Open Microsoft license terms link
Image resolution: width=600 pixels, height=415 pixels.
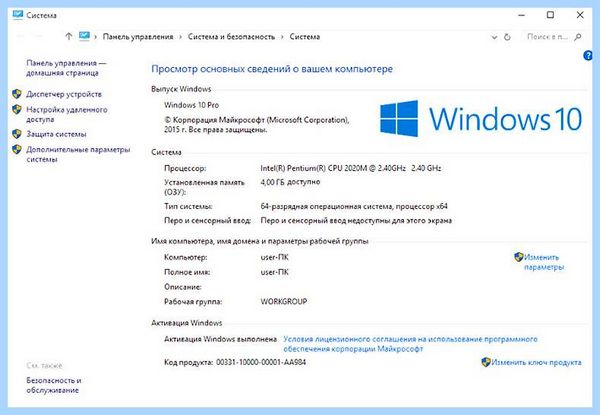410,344
